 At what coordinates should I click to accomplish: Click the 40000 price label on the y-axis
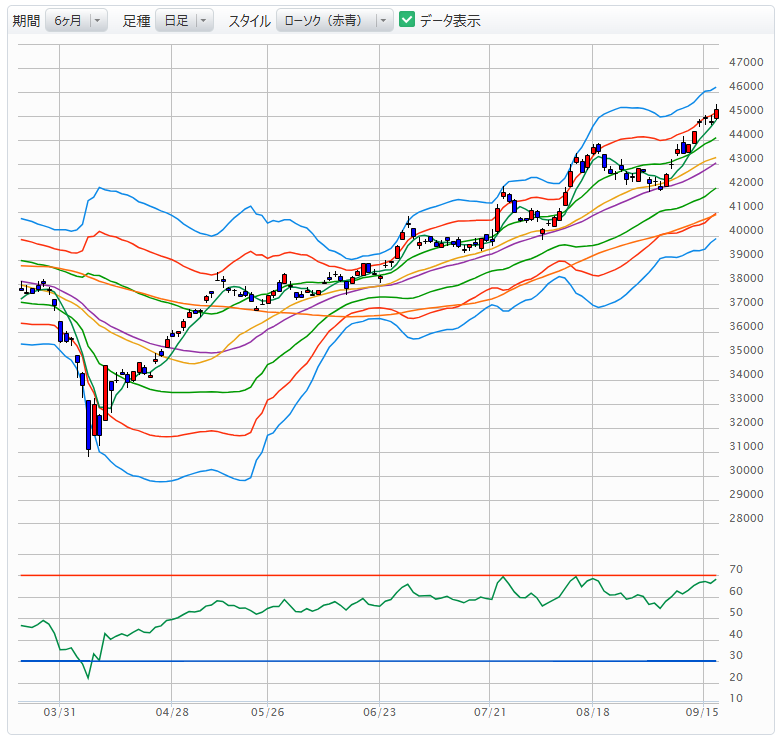coord(746,230)
